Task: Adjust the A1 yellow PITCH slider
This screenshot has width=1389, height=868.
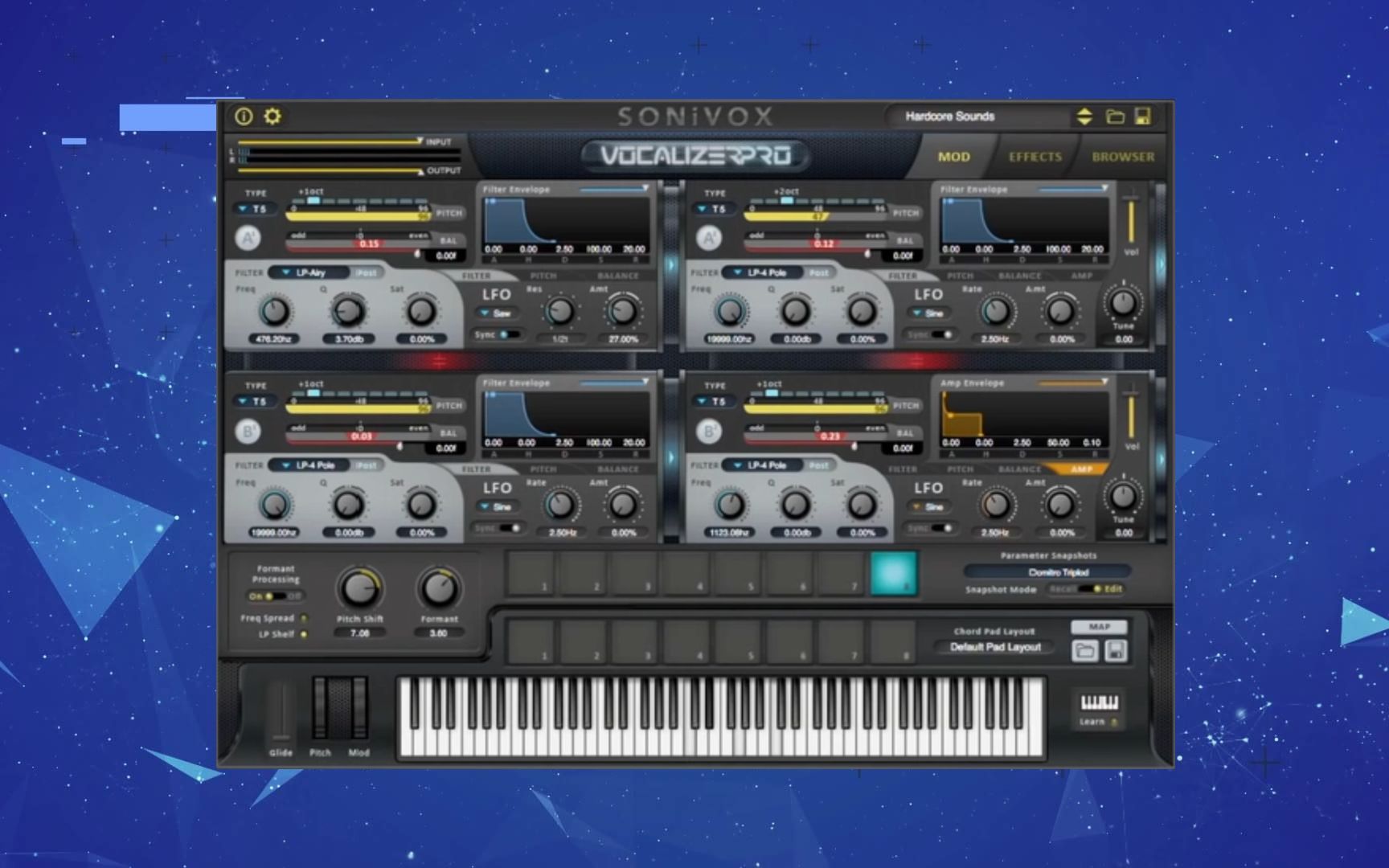Action: pos(359,215)
